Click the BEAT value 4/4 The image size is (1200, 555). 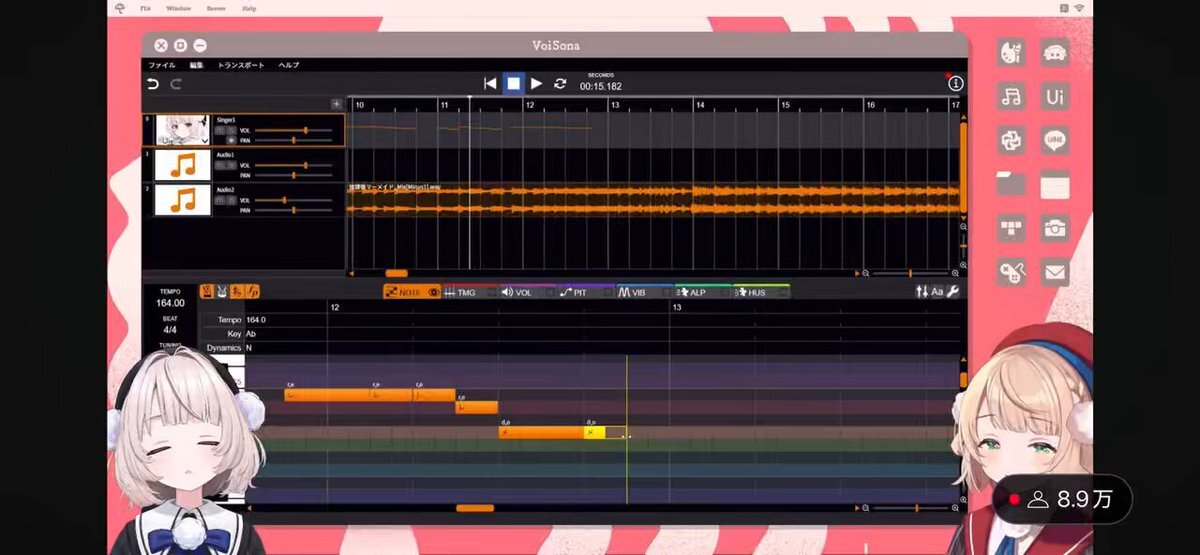pos(171,329)
